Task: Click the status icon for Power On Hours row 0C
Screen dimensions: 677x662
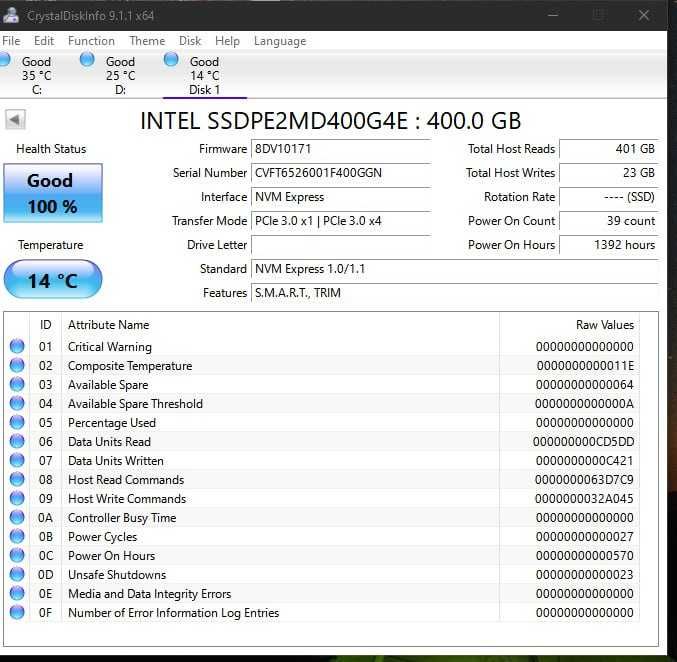Action: pos(17,555)
